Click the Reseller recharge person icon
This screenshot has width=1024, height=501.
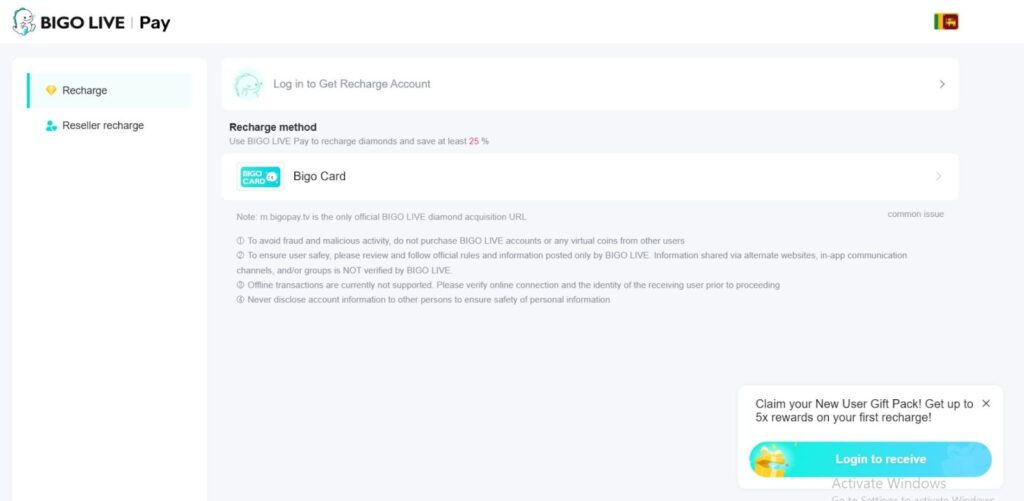point(51,126)
